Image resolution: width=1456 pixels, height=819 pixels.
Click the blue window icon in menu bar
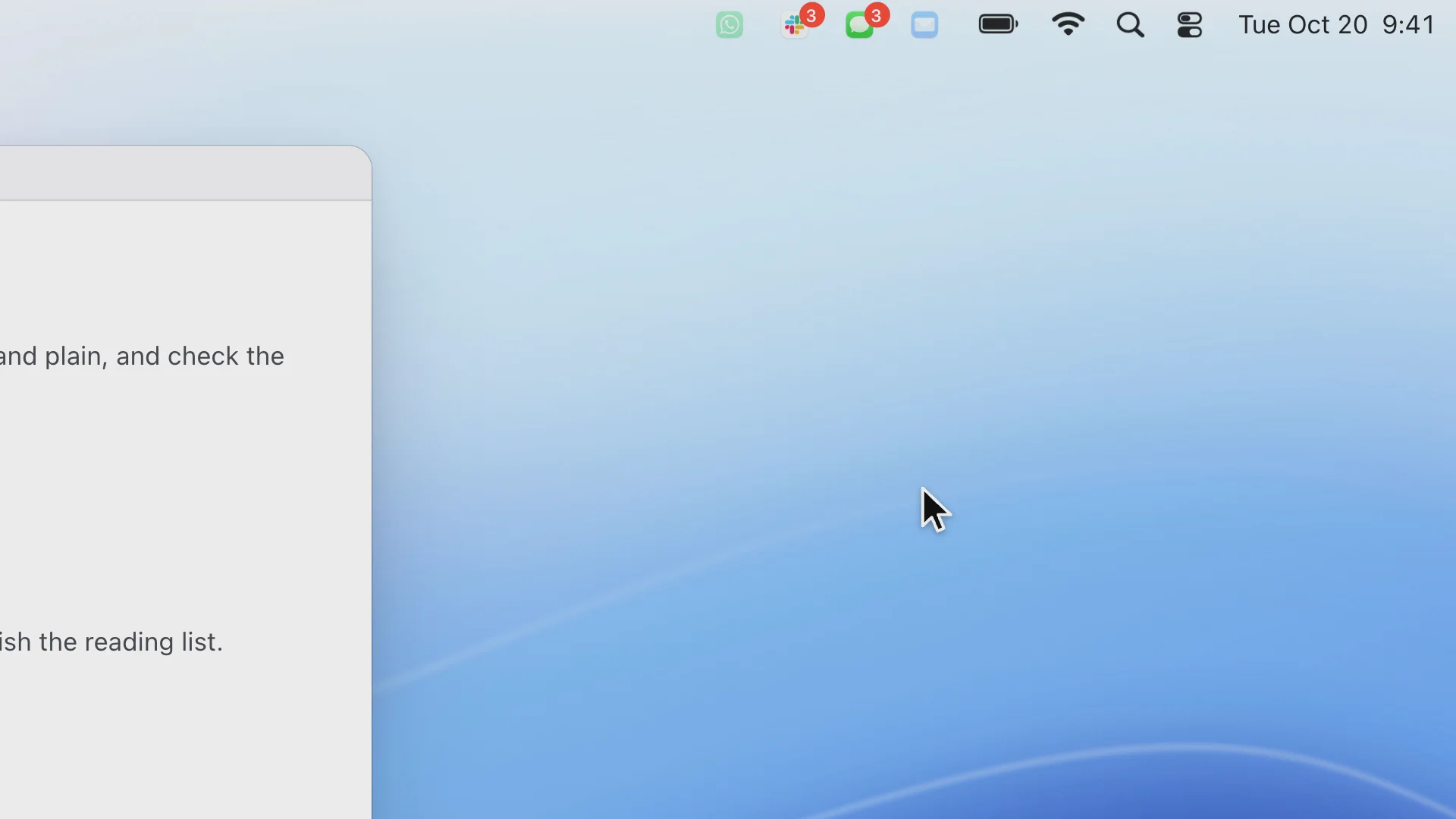pyautogui.click(x=924, y=25)
